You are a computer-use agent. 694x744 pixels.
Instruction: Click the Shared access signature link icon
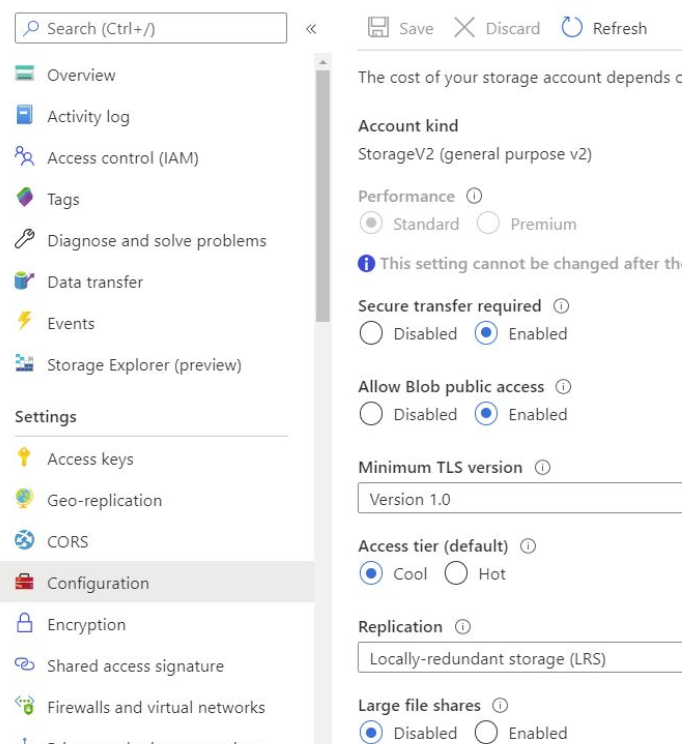(x=24, y=664)
